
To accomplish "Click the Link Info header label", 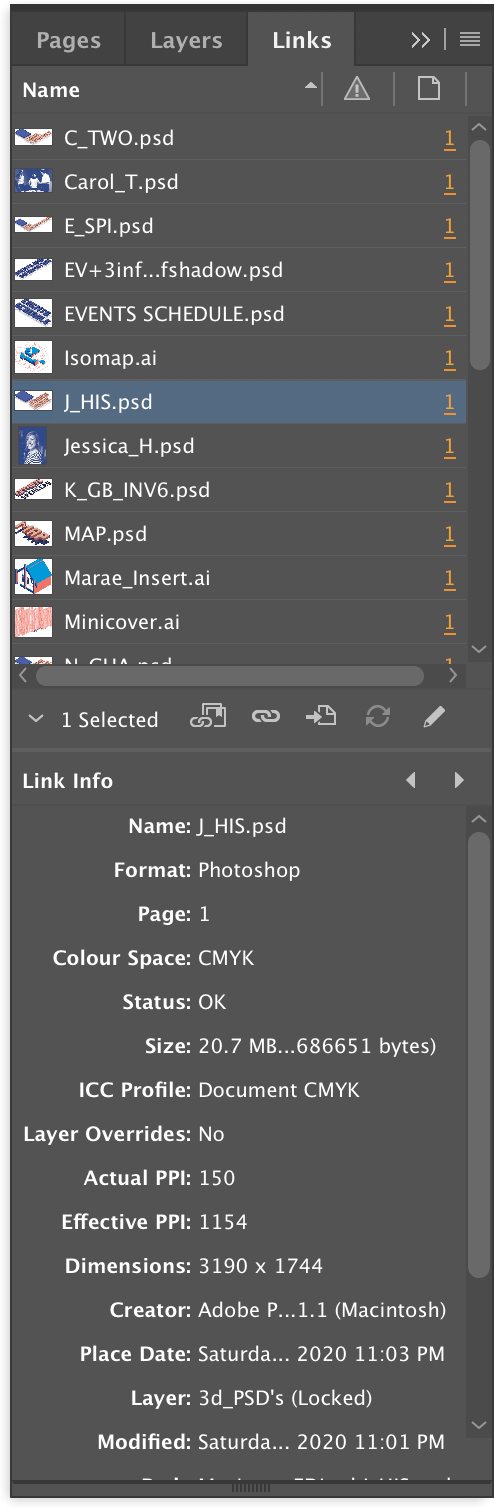I will coord(68,781).
